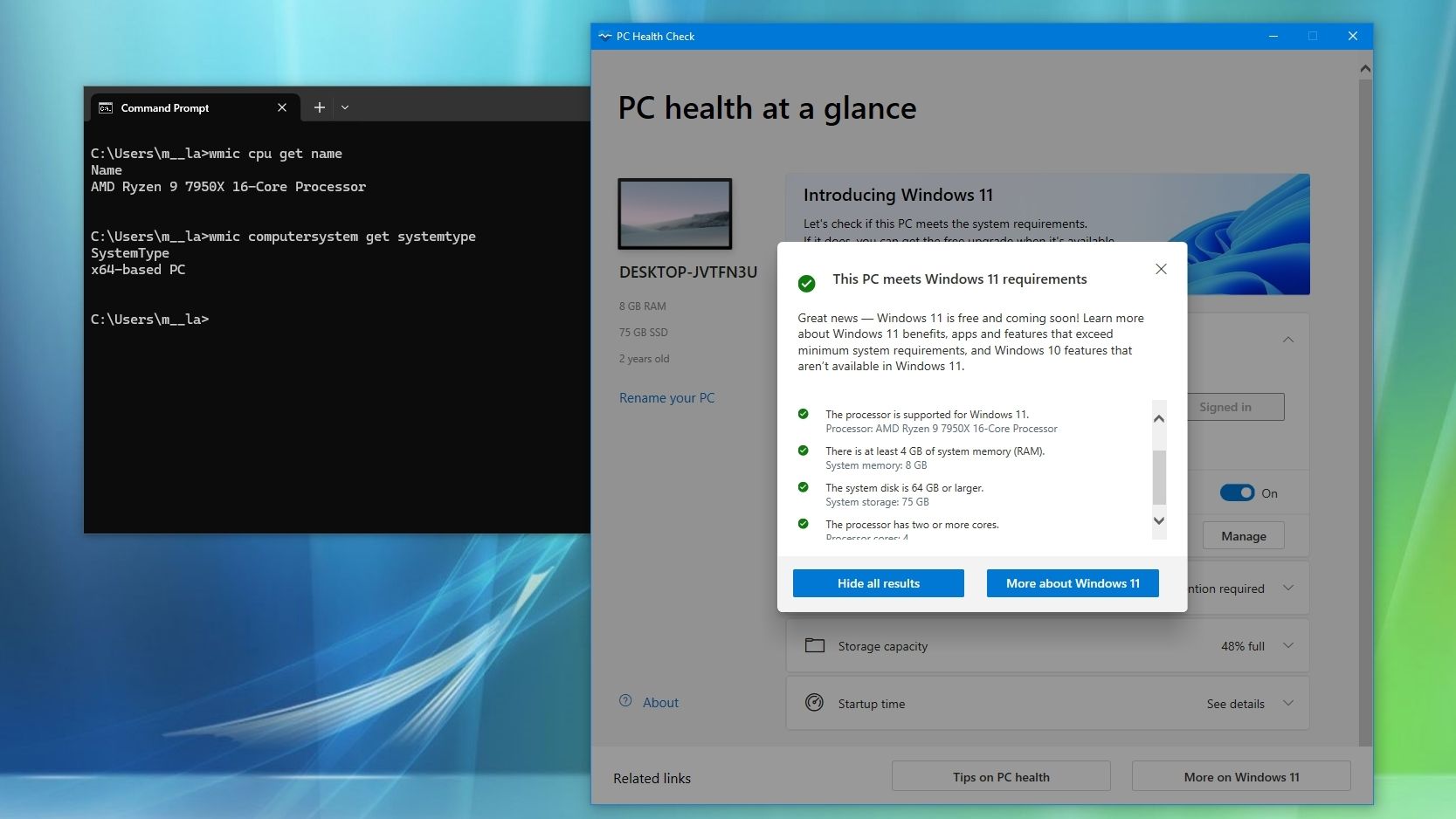Click the results list scrollbar thumb
Viewport: 1456px width, 819px height.
[1159, 478]
